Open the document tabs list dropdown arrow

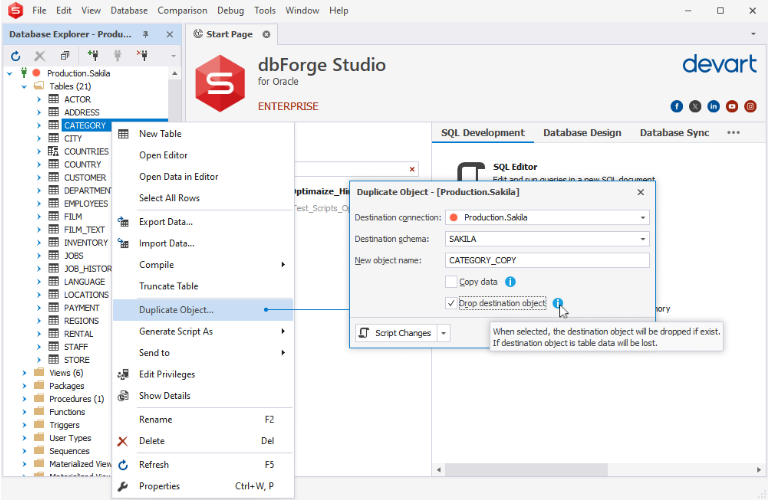tap(753, 34)
